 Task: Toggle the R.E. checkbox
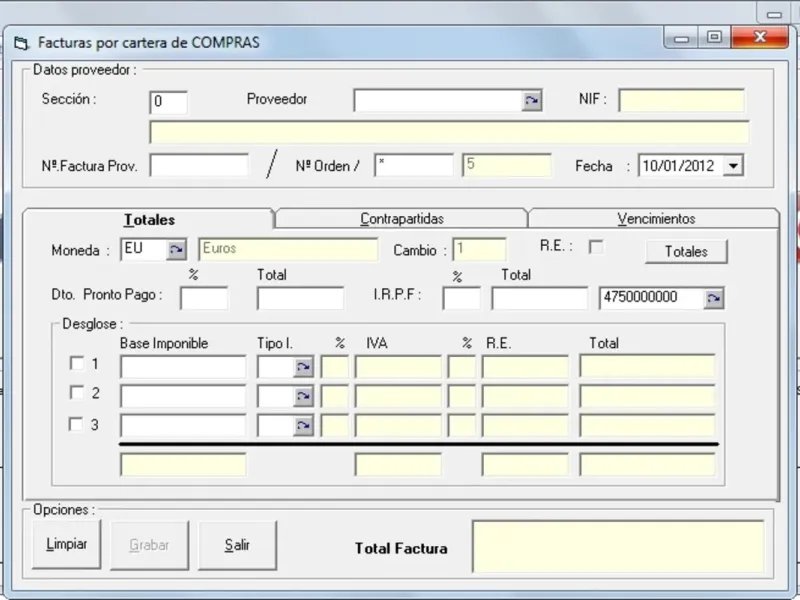coord(596,247)
